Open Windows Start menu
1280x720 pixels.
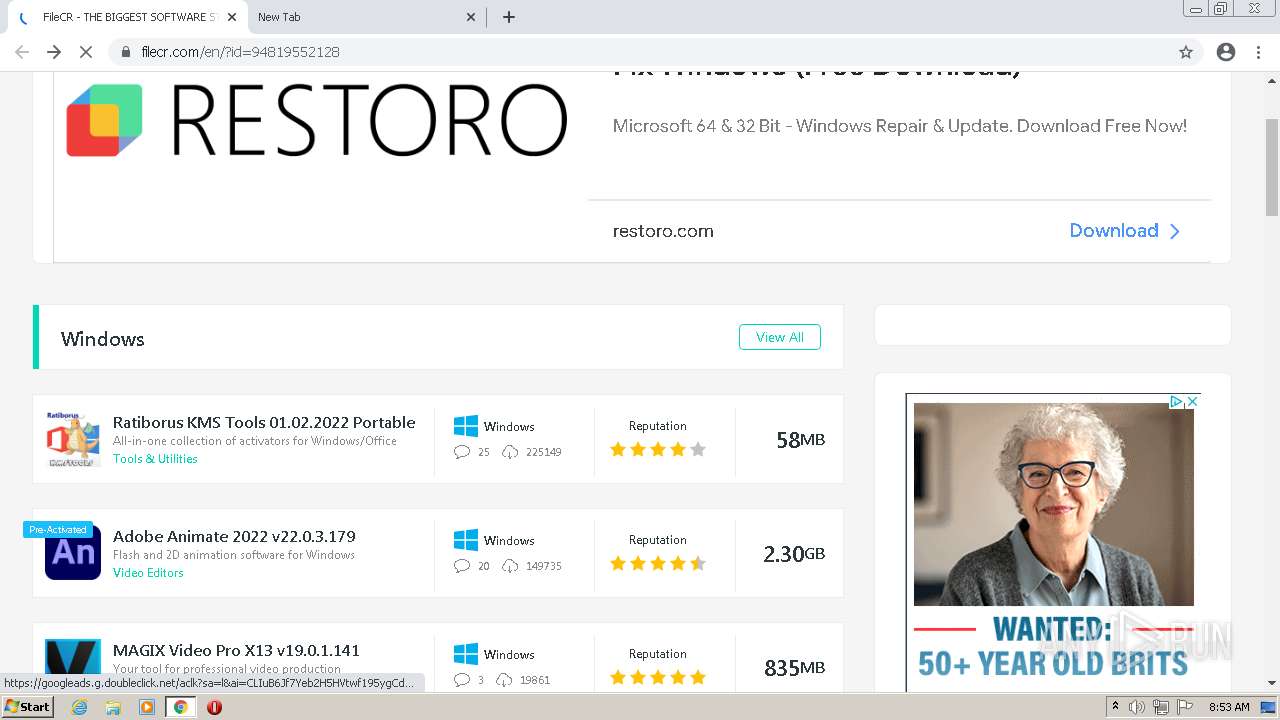pyautogui.click(x=27, y=707)
